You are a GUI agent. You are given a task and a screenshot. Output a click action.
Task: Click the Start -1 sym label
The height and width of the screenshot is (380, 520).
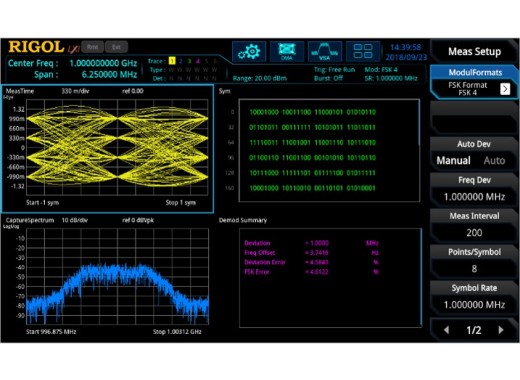pos(42,203)
